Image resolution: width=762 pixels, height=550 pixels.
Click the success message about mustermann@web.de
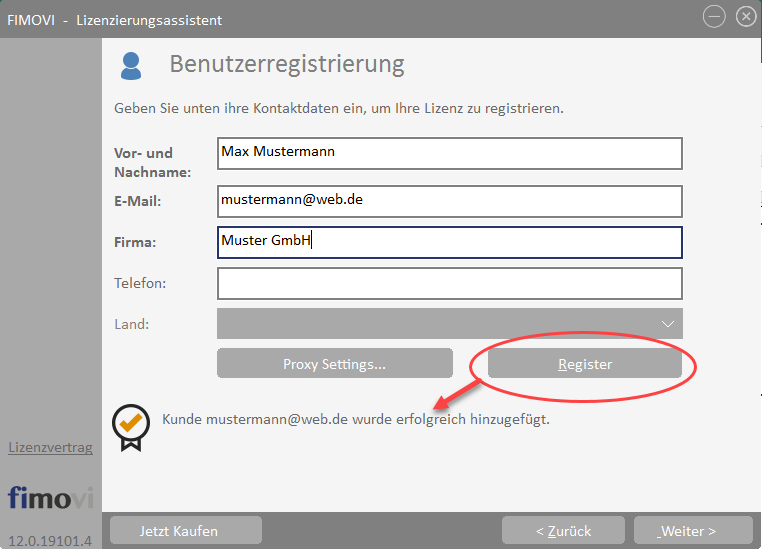tap(356, 419)
